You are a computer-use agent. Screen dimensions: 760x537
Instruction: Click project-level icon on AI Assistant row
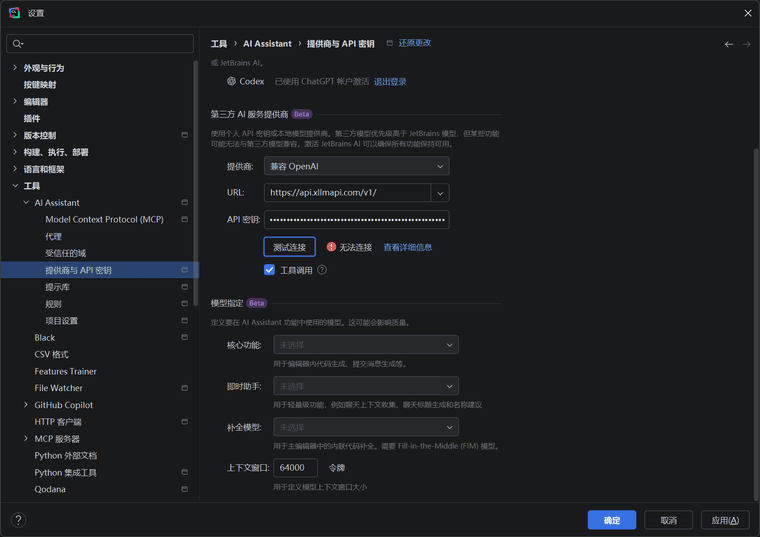click(185, 203)
